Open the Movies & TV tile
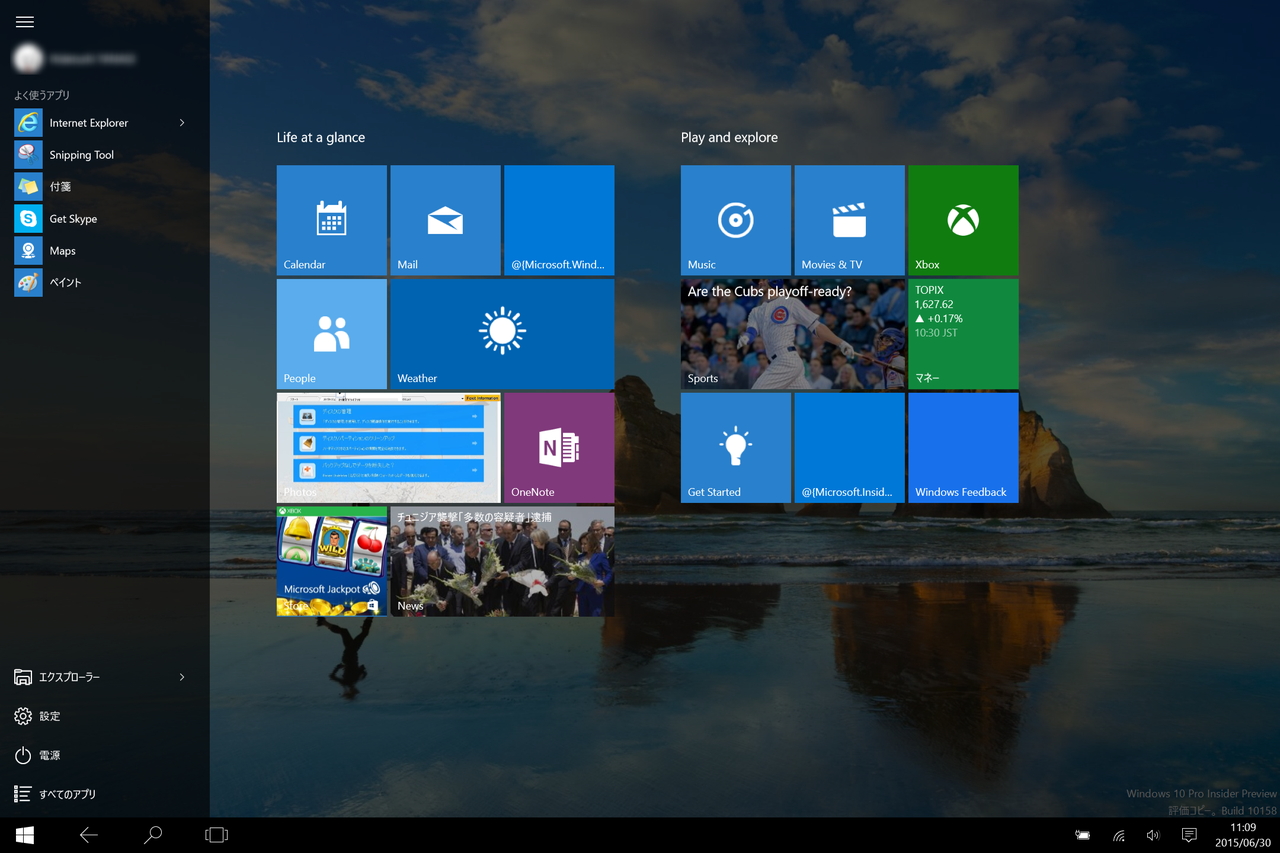The width and height of the screenshot is (1280, 853). (849, 220)
